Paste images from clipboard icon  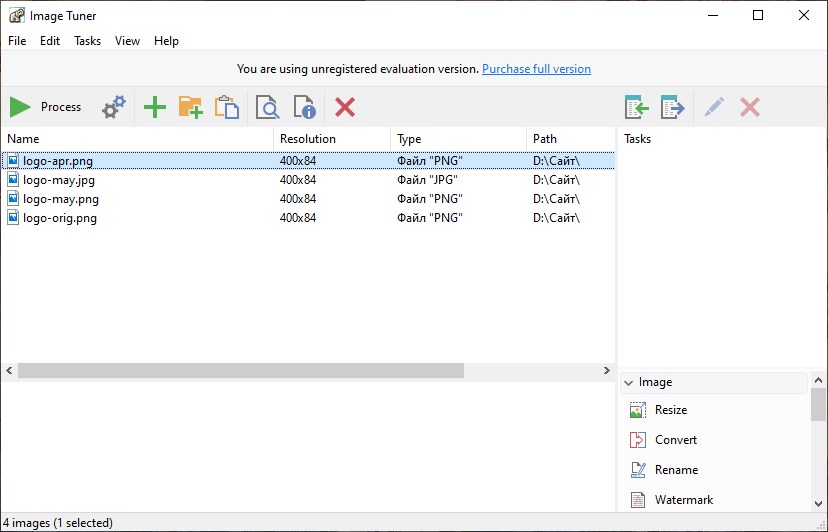pos(227,107)
